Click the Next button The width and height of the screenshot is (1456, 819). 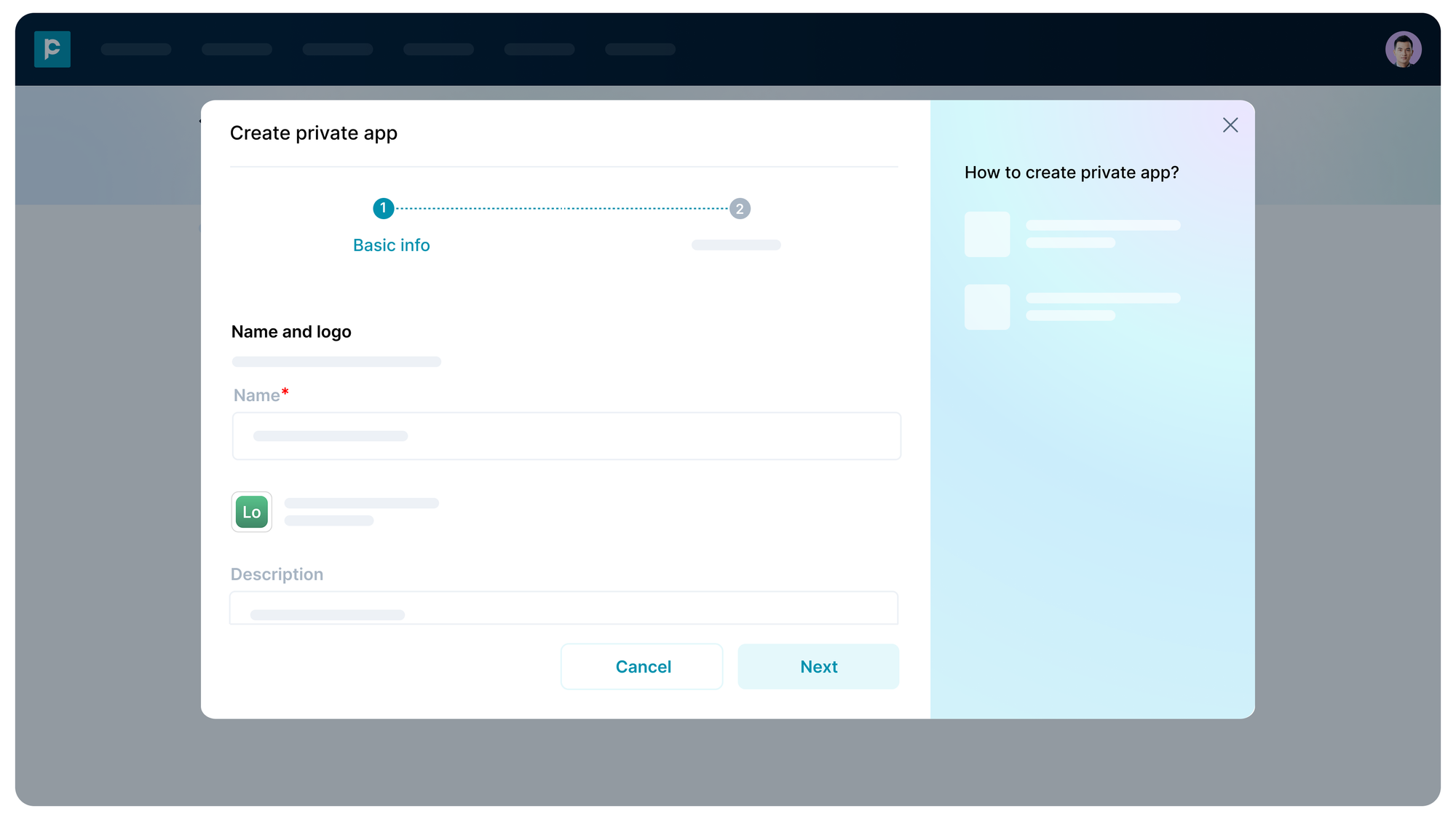(x=818, y=666)
